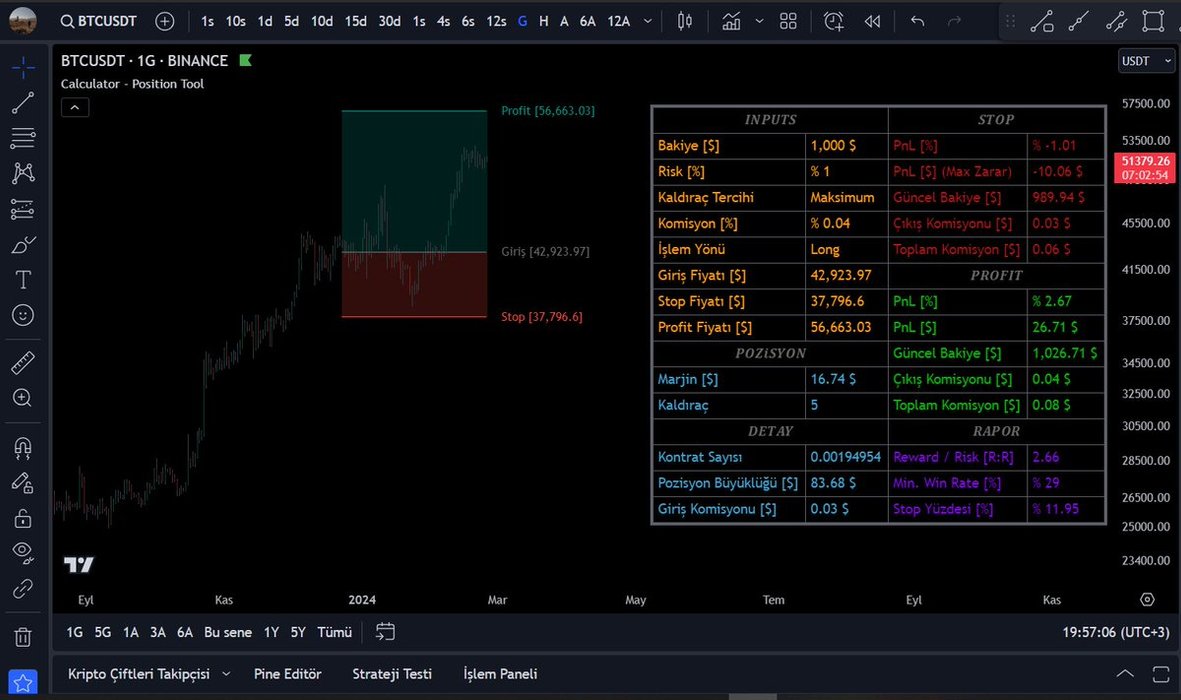Viewport: 1181px width, 700px height.
Task: Switch to the 30d interval
Action: pos(389,21)
